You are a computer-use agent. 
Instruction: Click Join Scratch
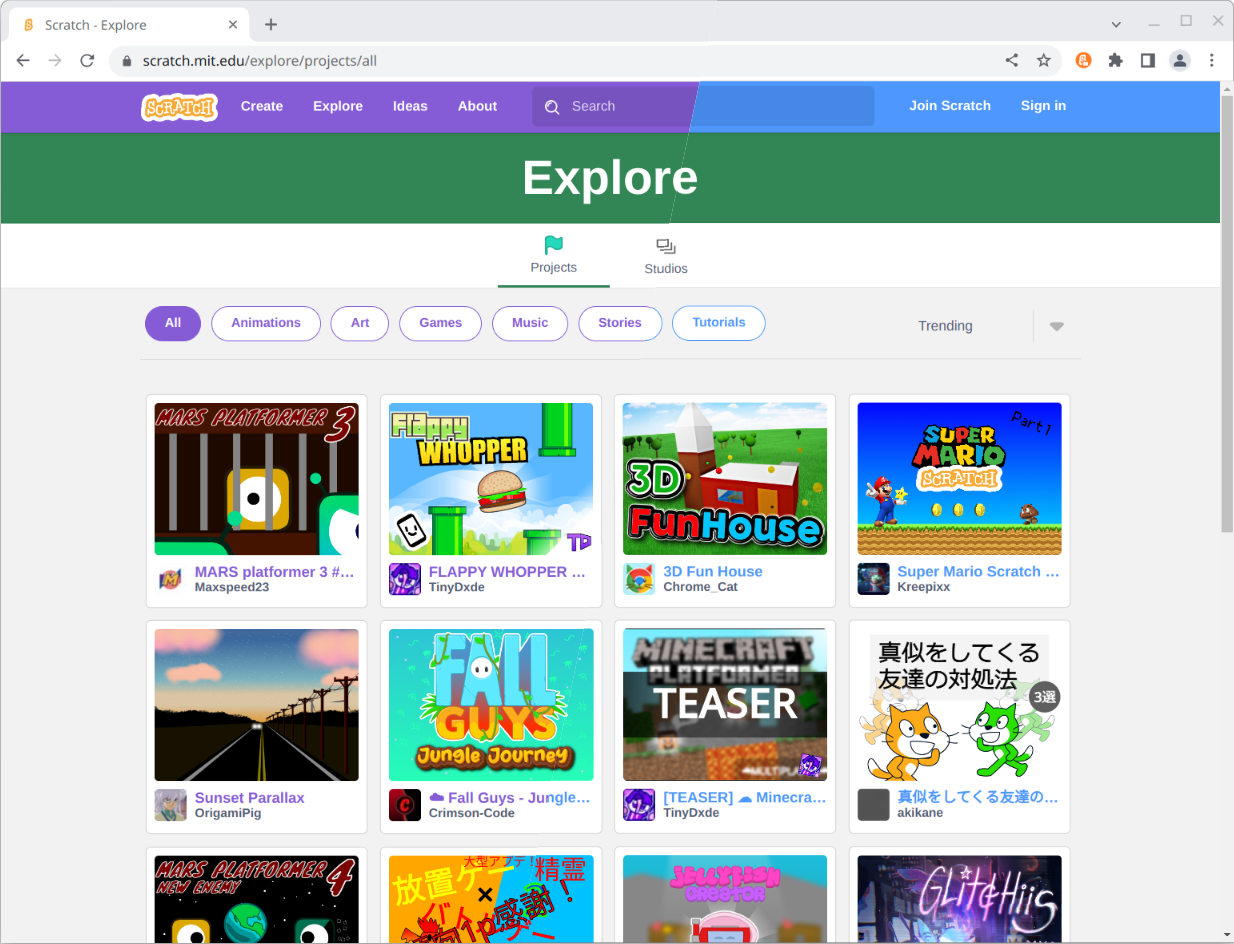950,106
